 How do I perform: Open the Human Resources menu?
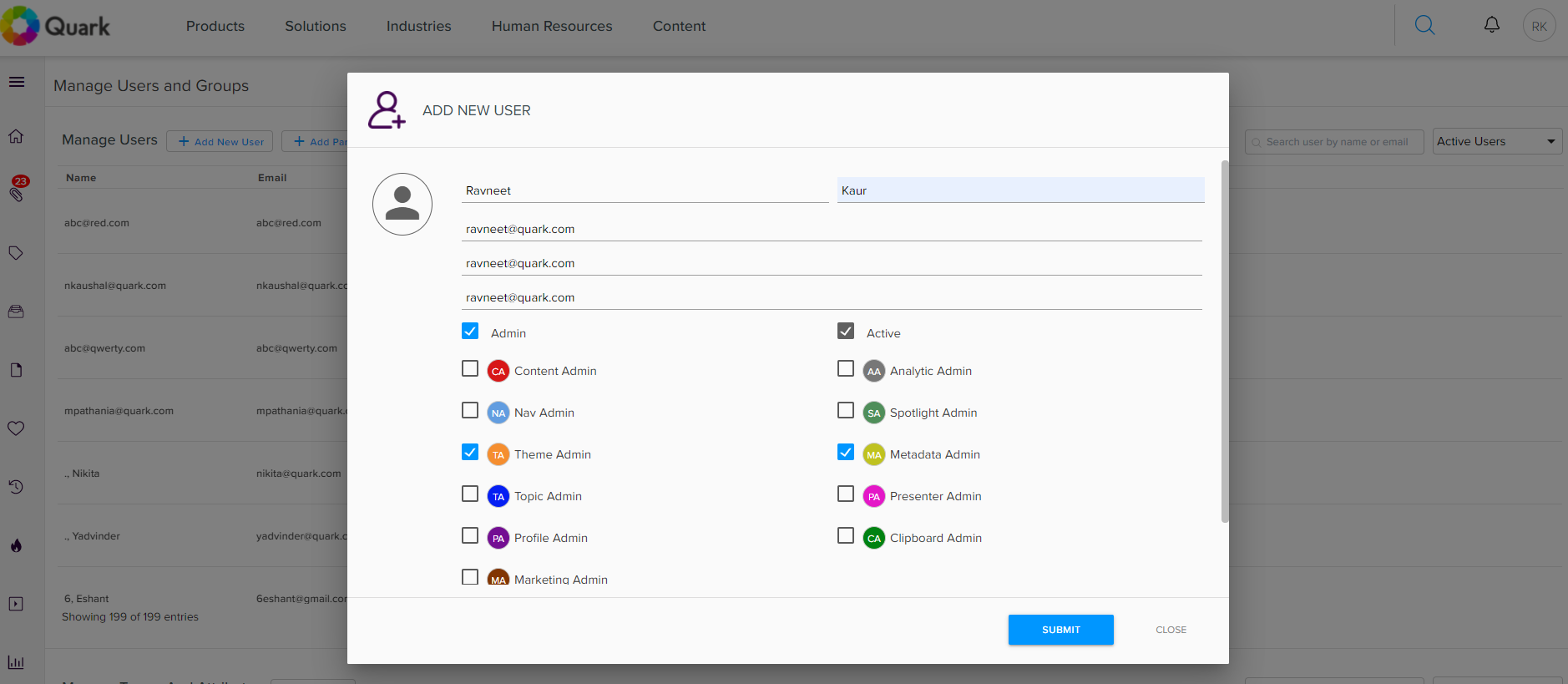pos(552,26)
